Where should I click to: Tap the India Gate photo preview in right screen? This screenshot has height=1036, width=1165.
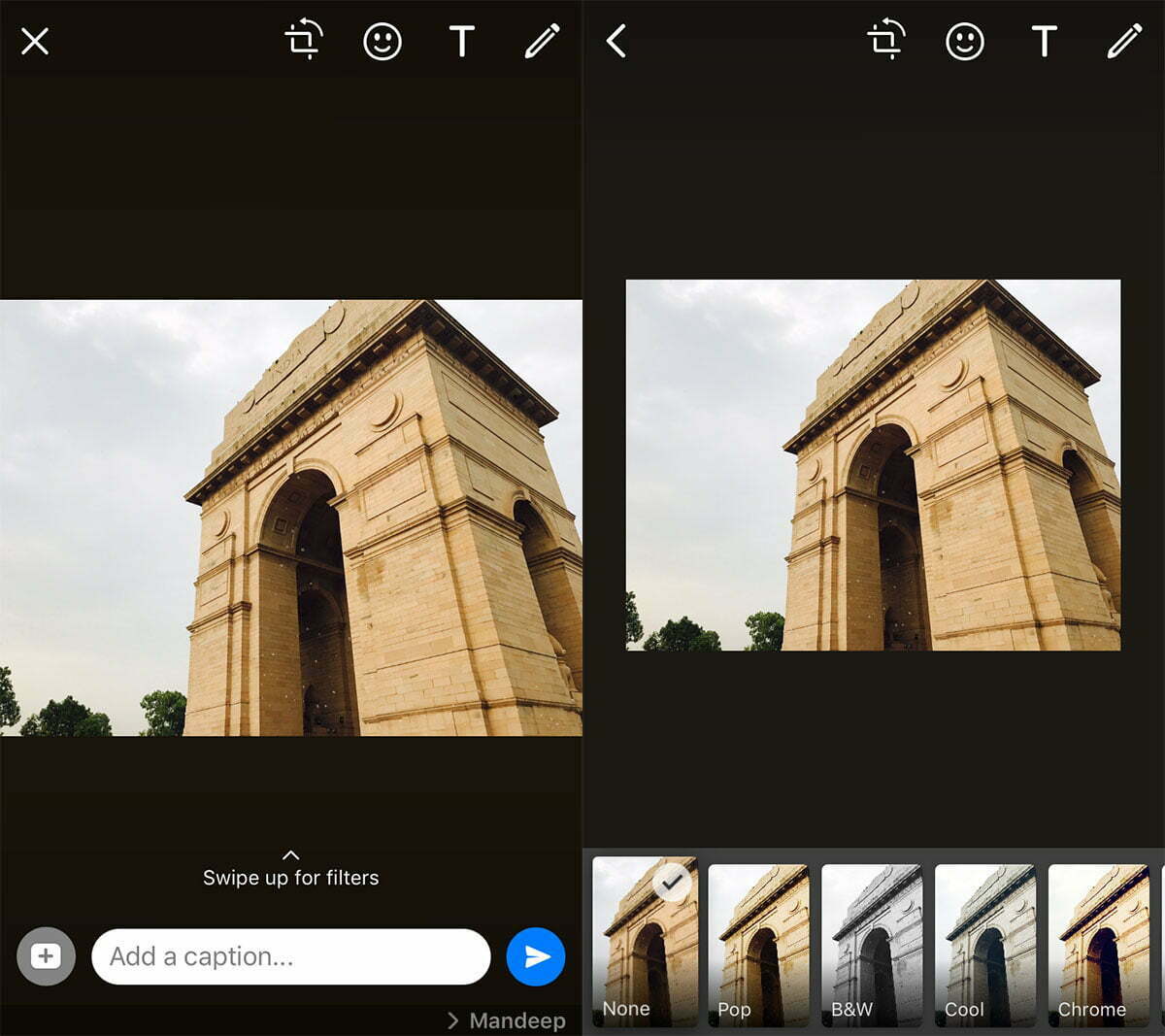873,465
